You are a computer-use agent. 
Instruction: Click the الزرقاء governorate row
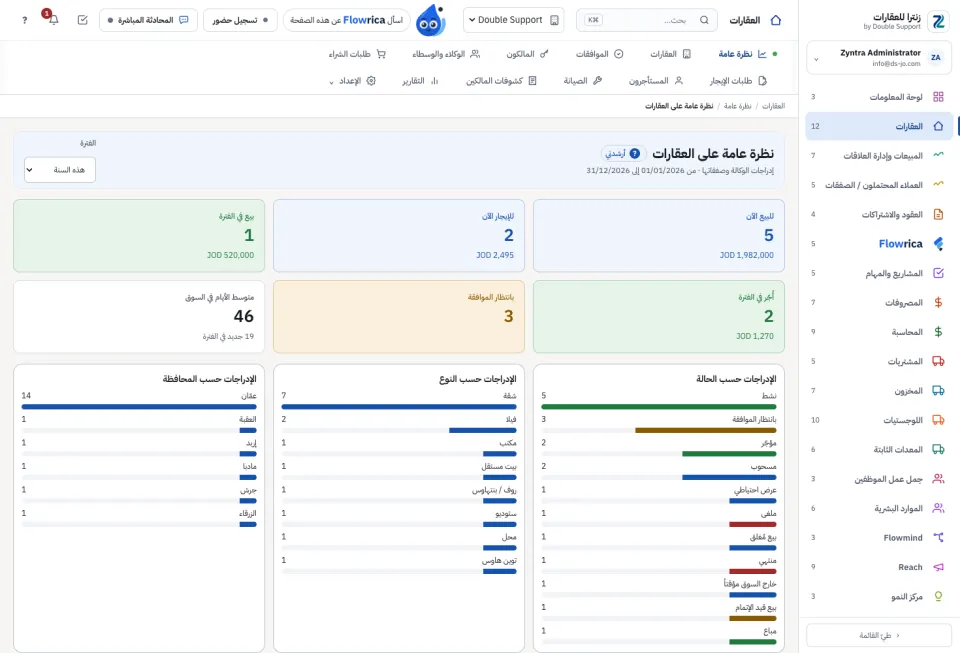(139, 518)
